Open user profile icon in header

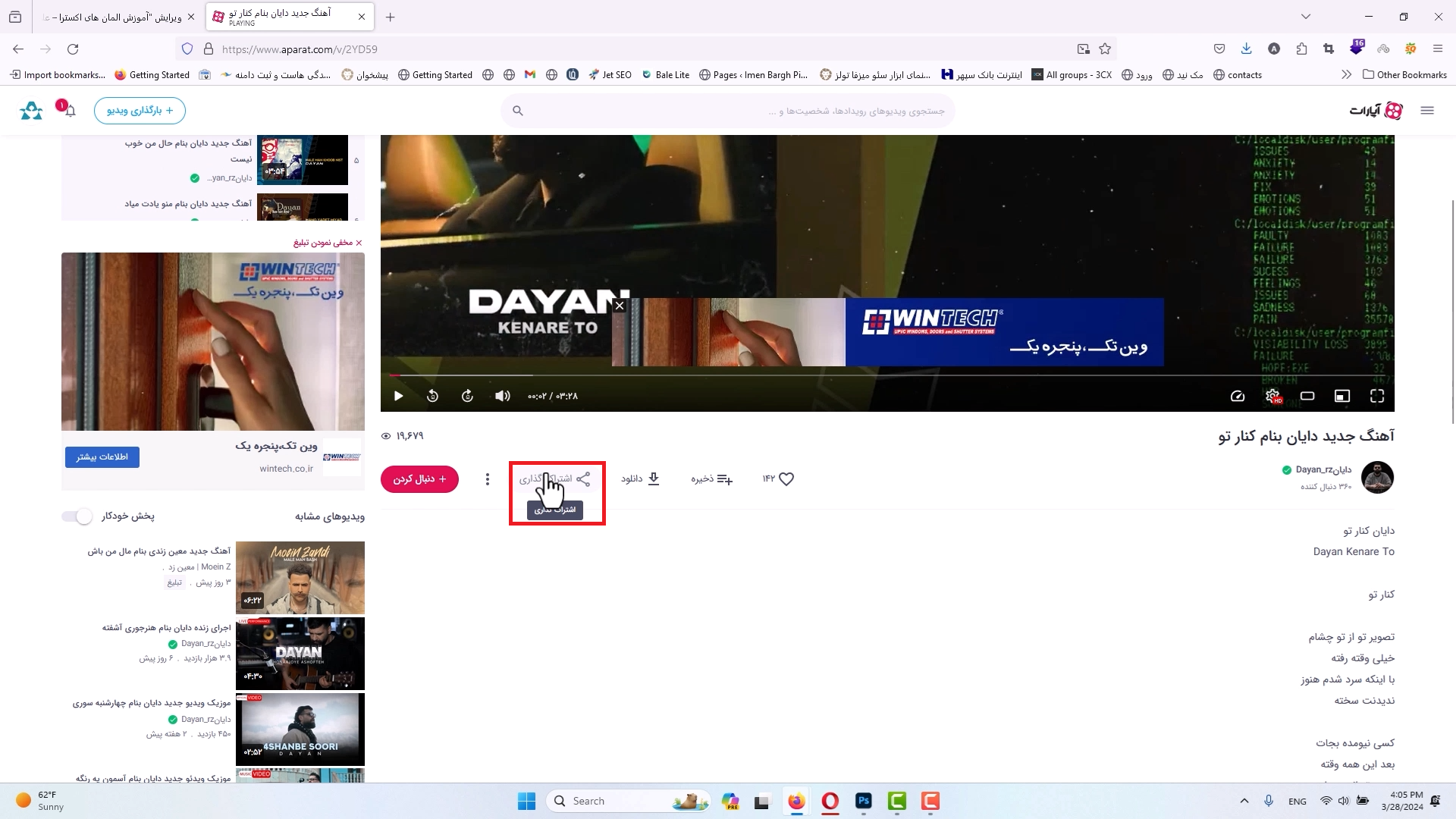tap(31, 111)
